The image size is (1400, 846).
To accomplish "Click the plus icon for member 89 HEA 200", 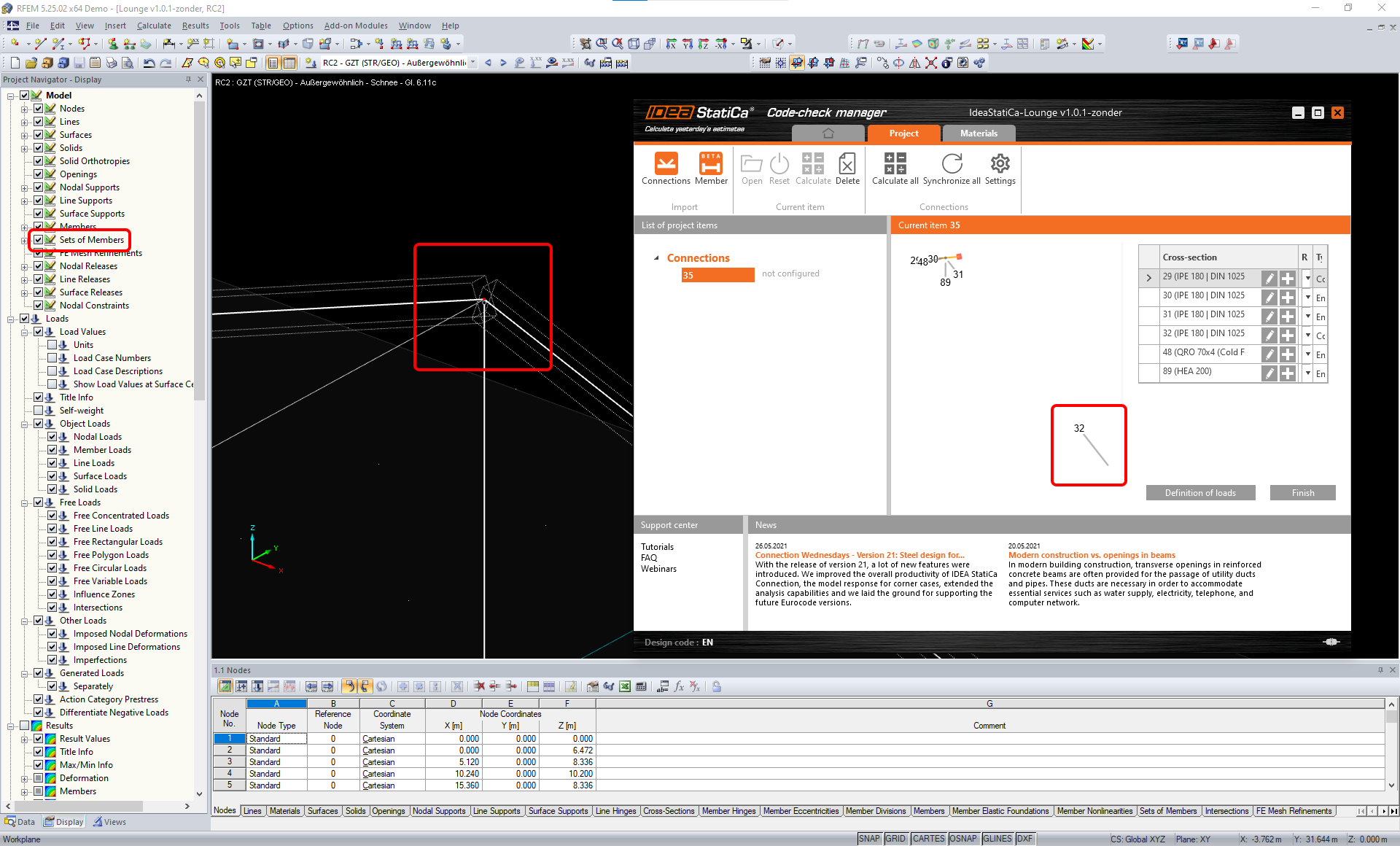I will point(1288,373).
